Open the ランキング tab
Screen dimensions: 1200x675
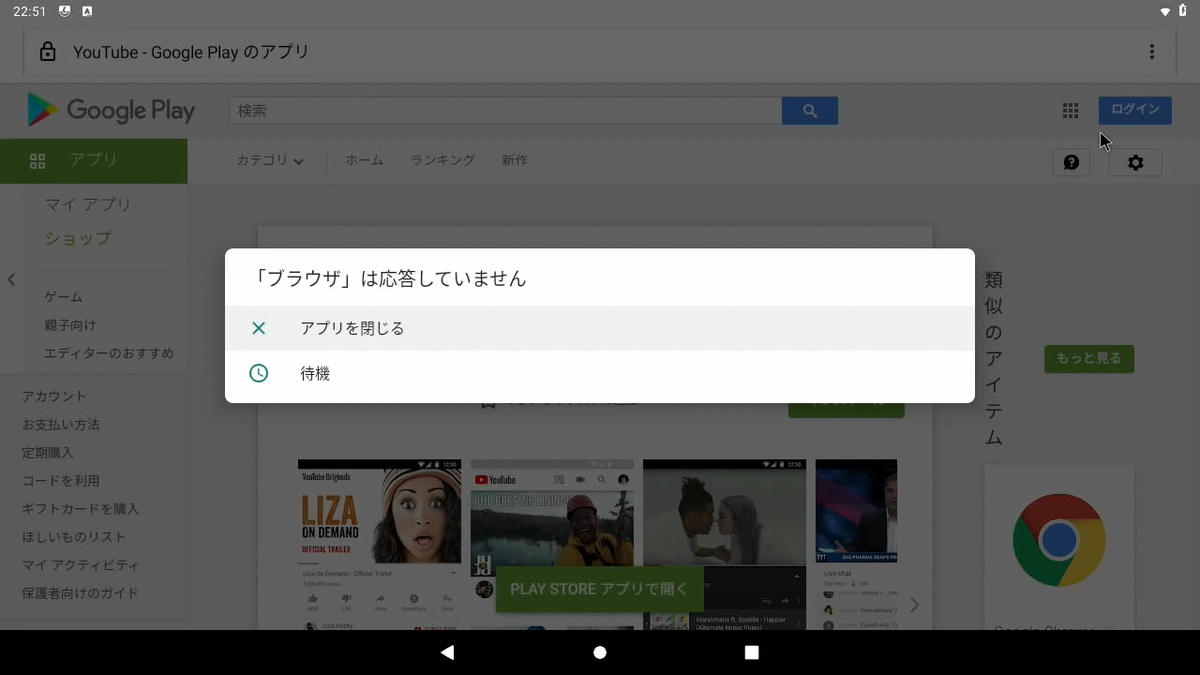442,160
